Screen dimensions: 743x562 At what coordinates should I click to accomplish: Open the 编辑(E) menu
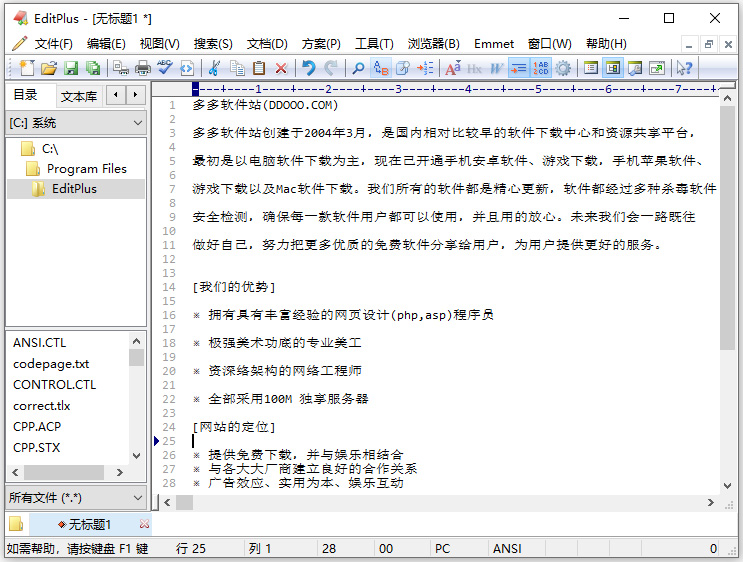106,44
